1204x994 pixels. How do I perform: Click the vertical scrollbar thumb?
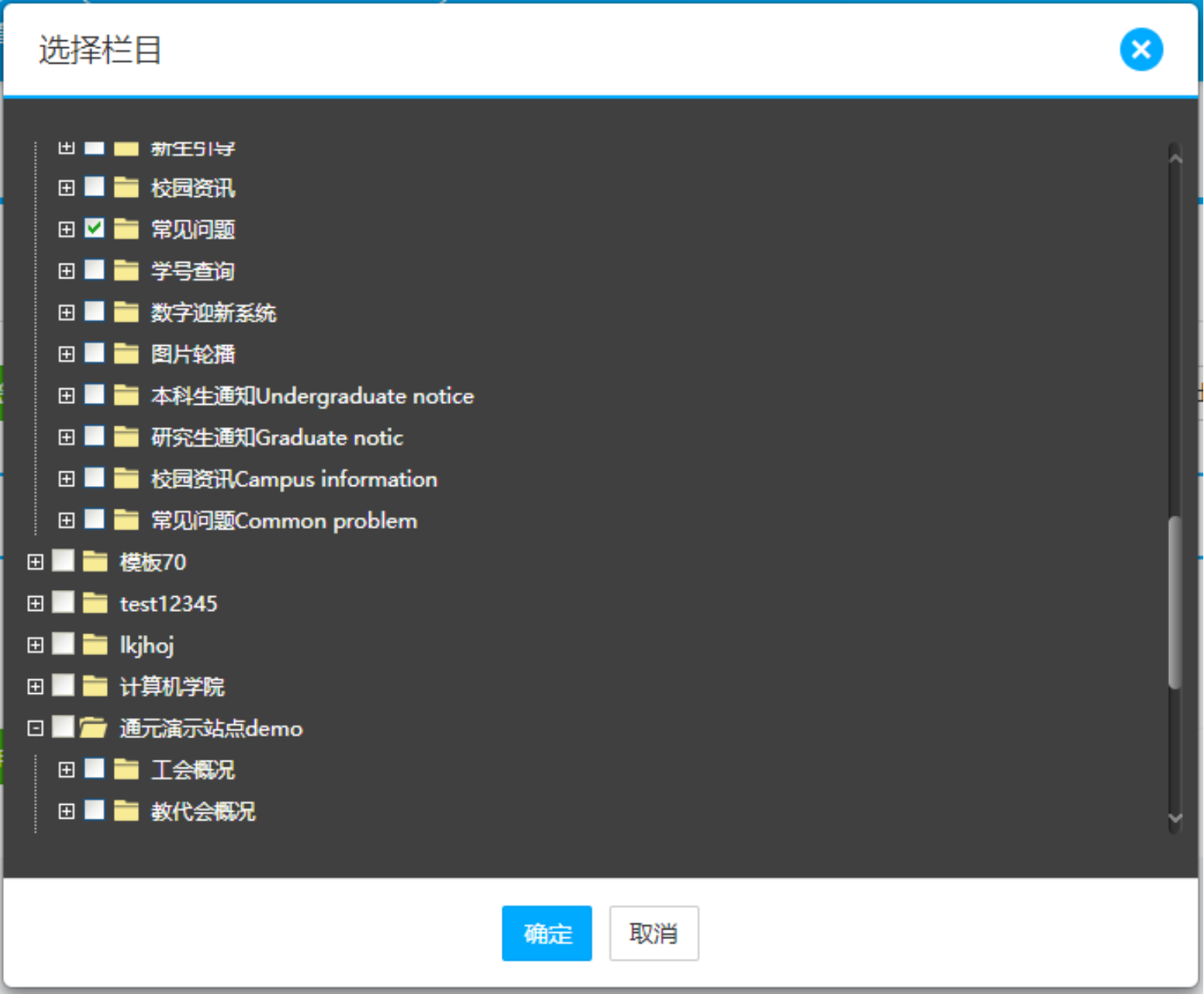1175,602
